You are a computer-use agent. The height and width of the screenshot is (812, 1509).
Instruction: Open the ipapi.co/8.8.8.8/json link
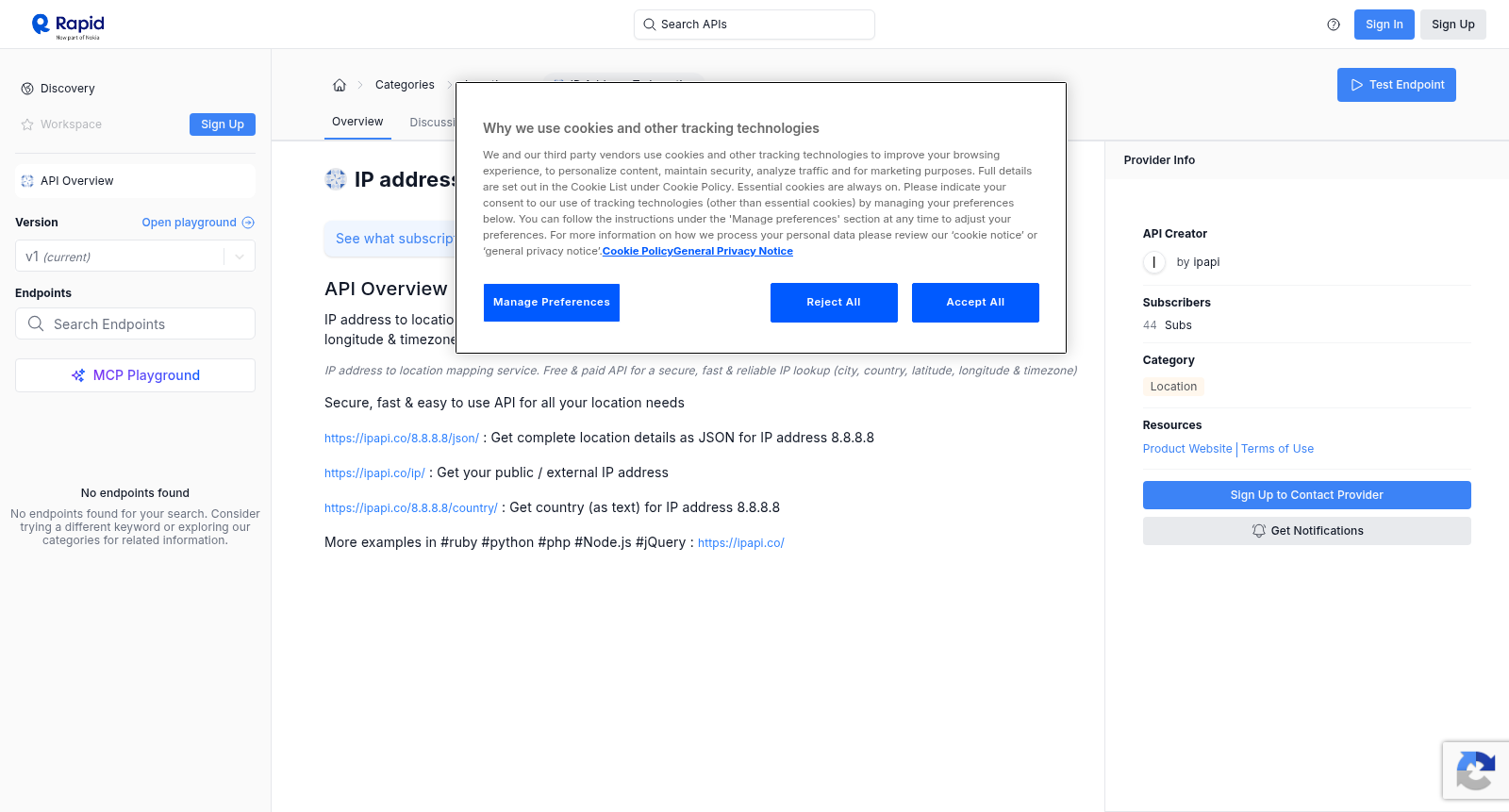click(x=402, y=439)
